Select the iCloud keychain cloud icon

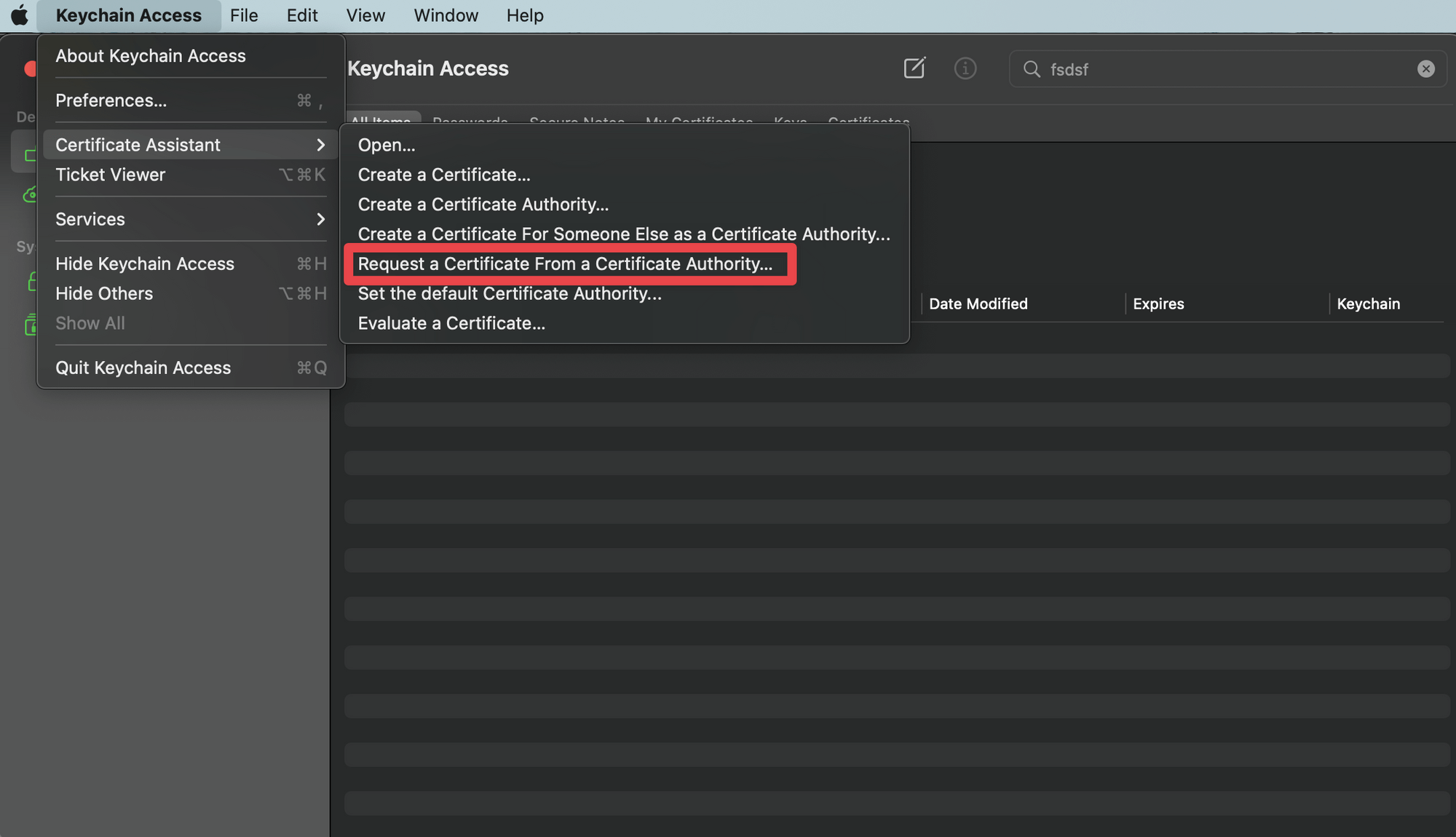coord(31,194)
